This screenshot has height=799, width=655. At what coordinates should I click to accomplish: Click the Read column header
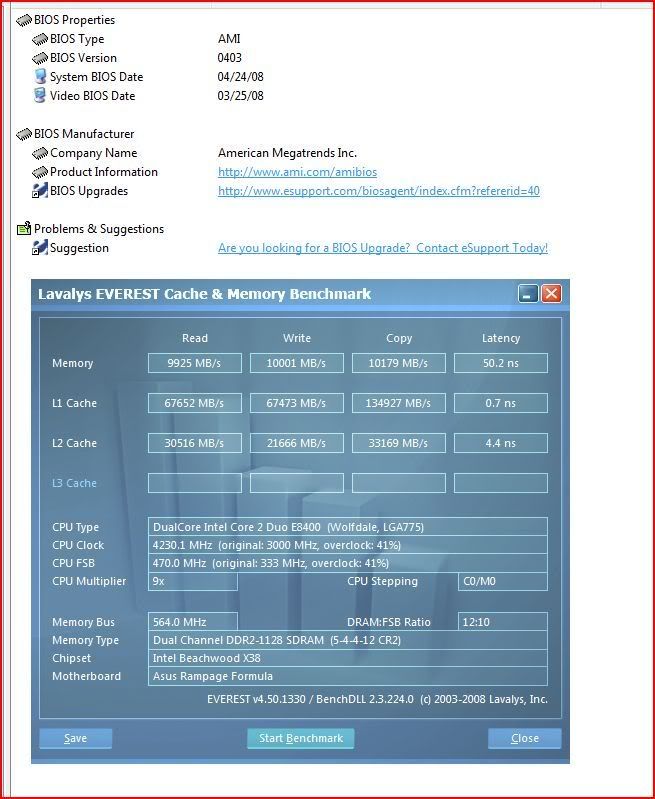195,338
